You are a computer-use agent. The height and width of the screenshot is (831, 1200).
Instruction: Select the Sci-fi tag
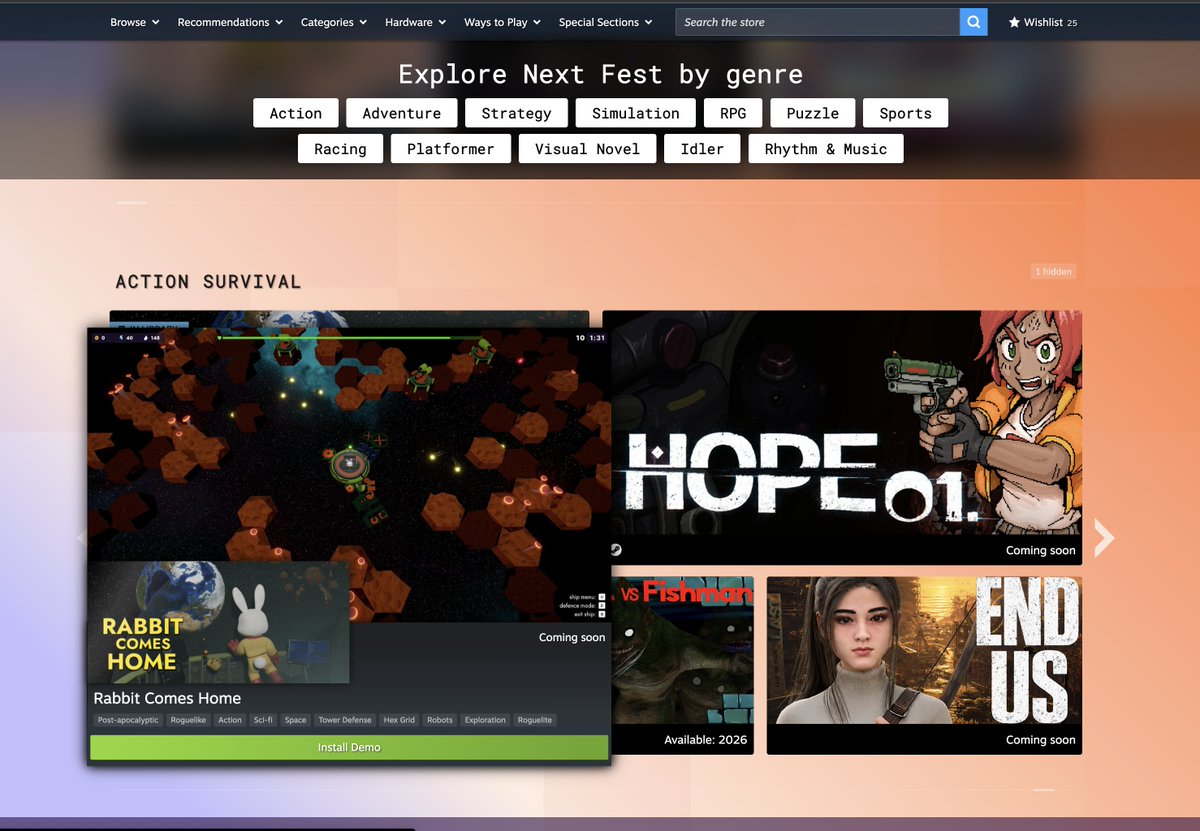click(263, 720)
